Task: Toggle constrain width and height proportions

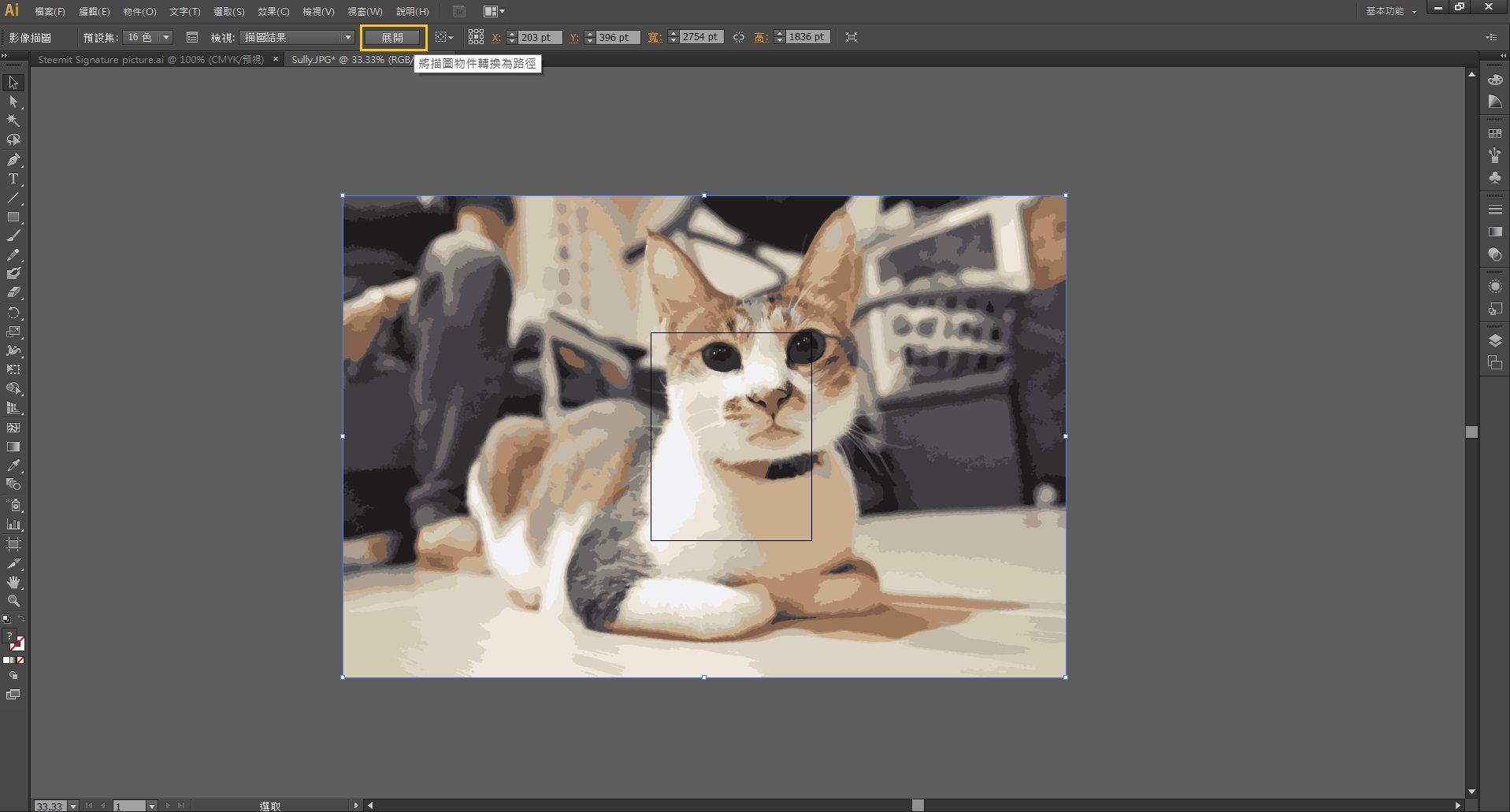Action: tap(738, 37)
